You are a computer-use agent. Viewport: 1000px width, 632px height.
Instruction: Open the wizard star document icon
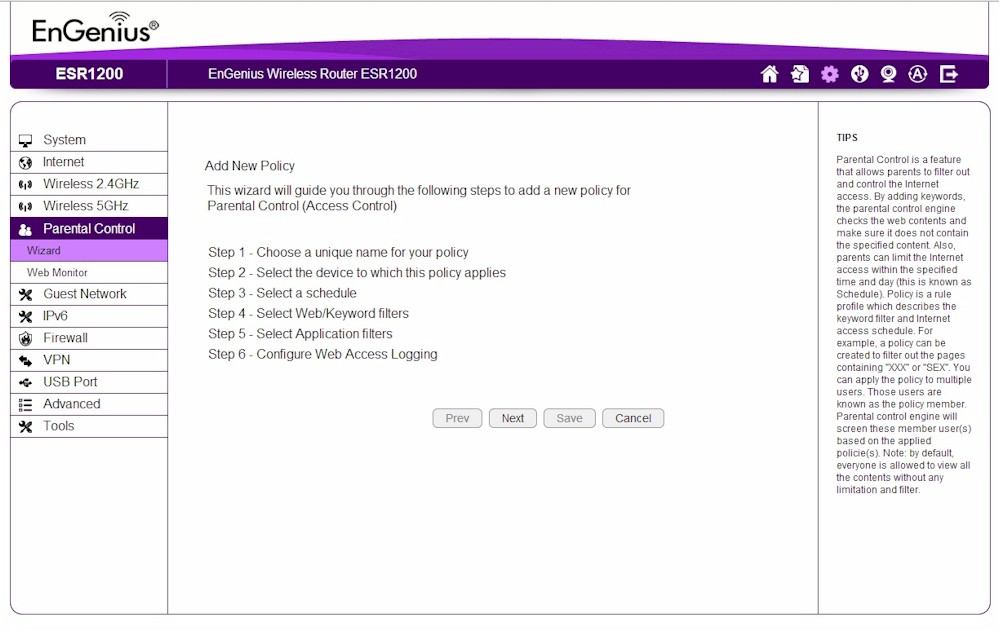click(x=799, y=74)
